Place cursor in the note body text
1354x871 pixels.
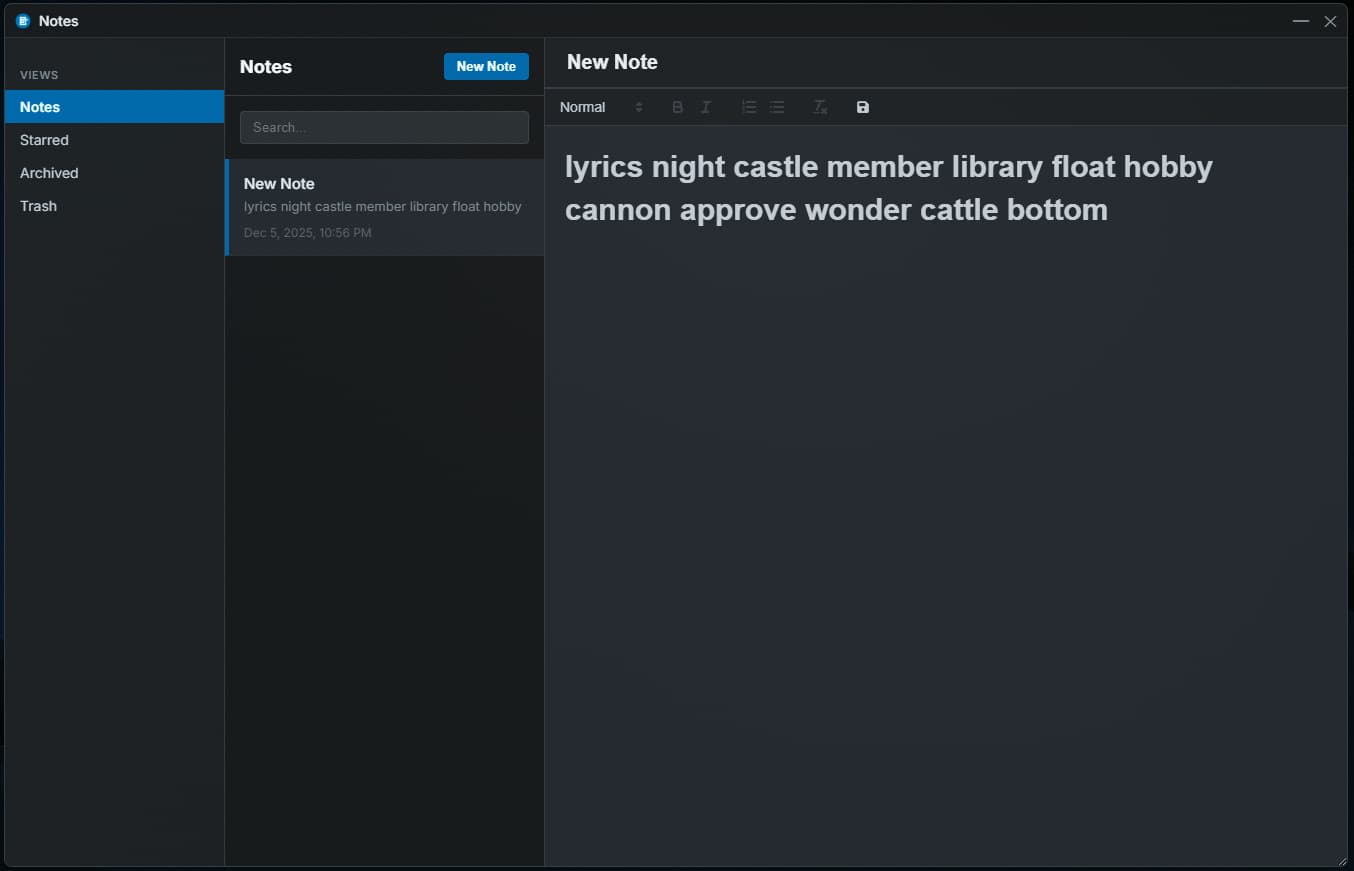point(888,188)
